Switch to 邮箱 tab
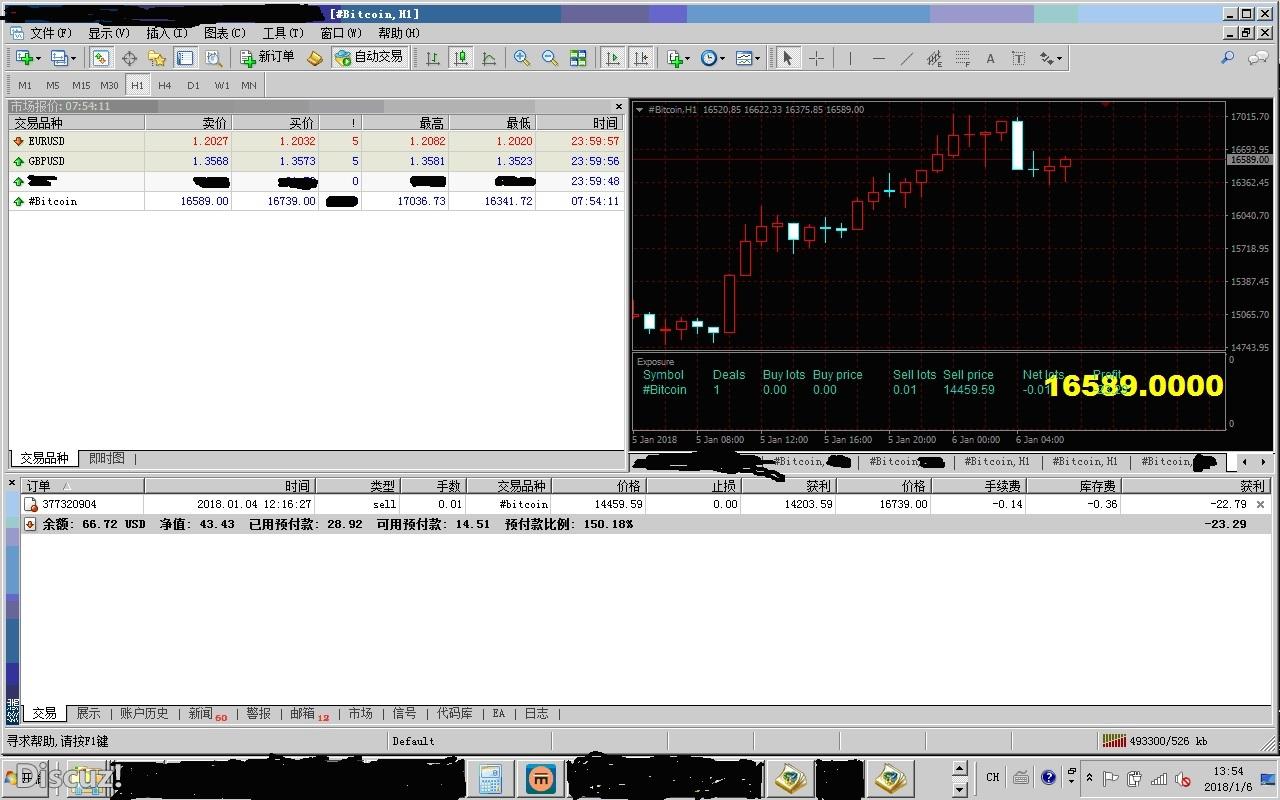The width and height of the screenshot is (1280, 800). (x=309, y=713)
